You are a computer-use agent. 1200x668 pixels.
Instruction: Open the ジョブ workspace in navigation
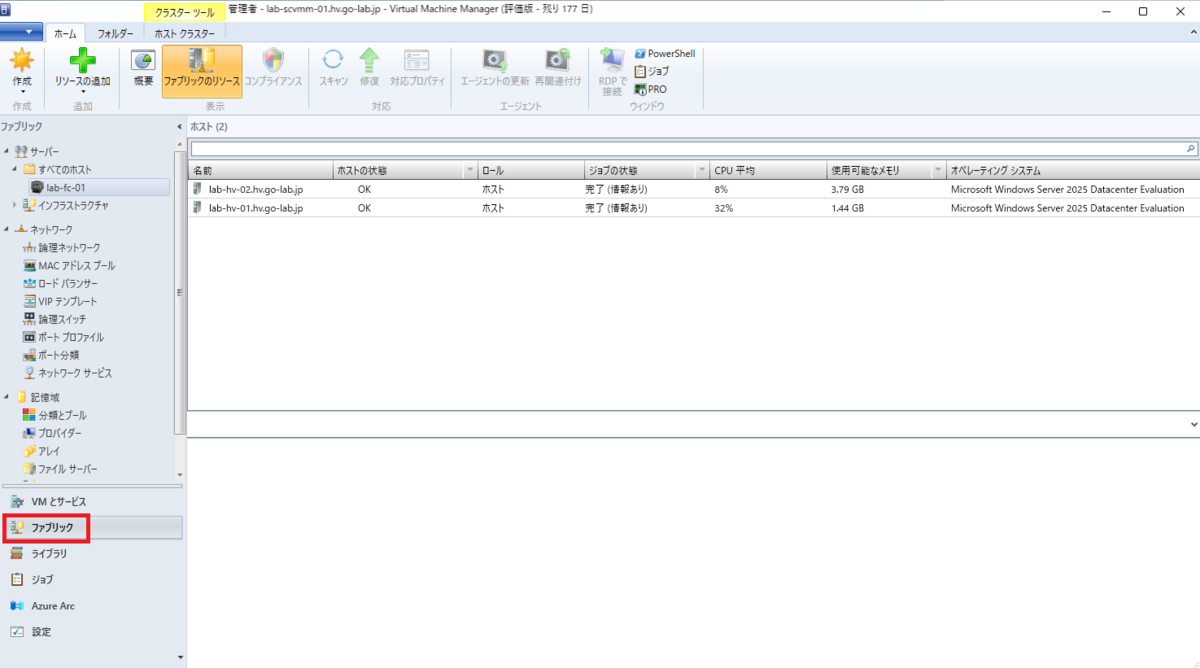91,579
